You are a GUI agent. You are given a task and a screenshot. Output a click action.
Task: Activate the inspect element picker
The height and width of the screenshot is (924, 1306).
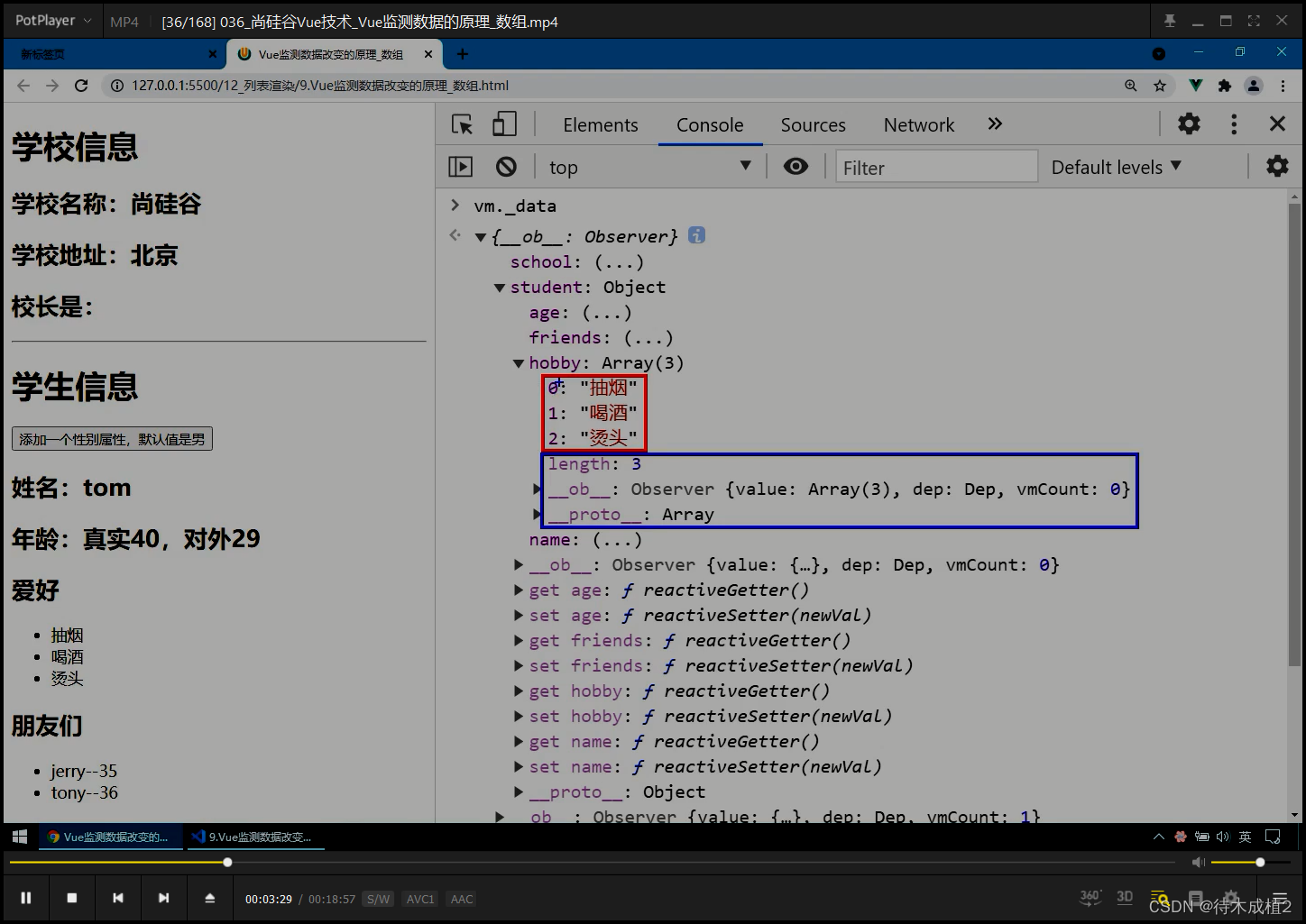(x=462, y=124)
